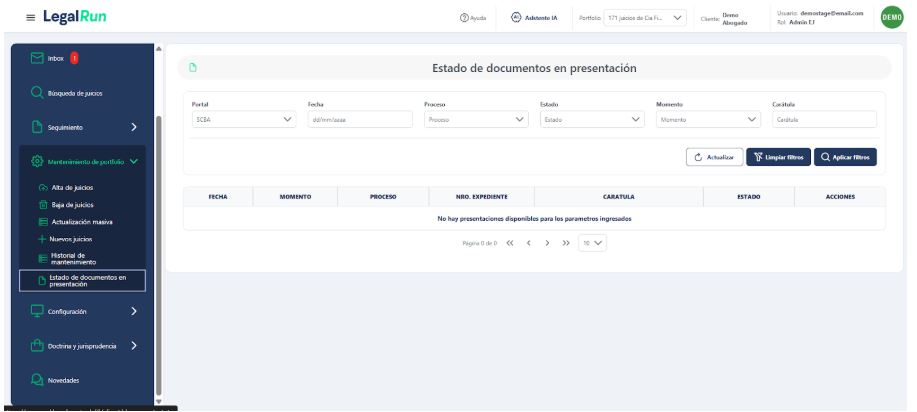This screenshot has height=412, width=917.
Task: Go to the first page of results
Action: (x=512, y=242)
